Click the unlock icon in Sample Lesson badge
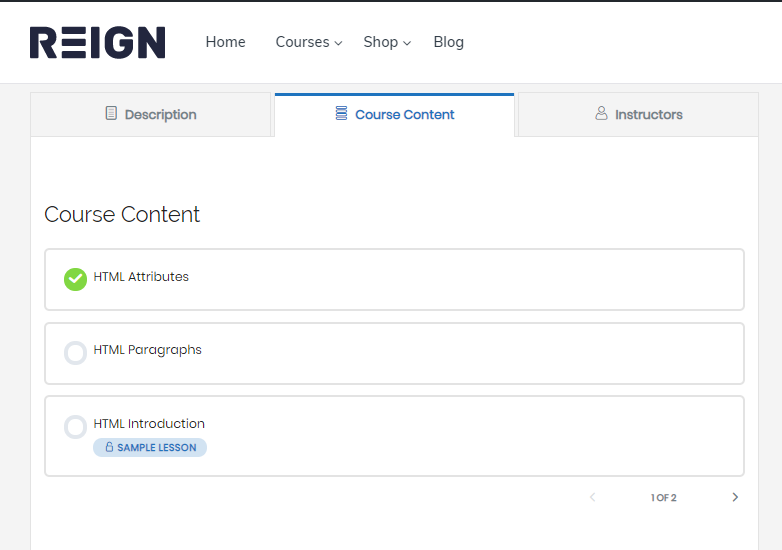This screenshot has width=782, height=550. coord(109,447)
